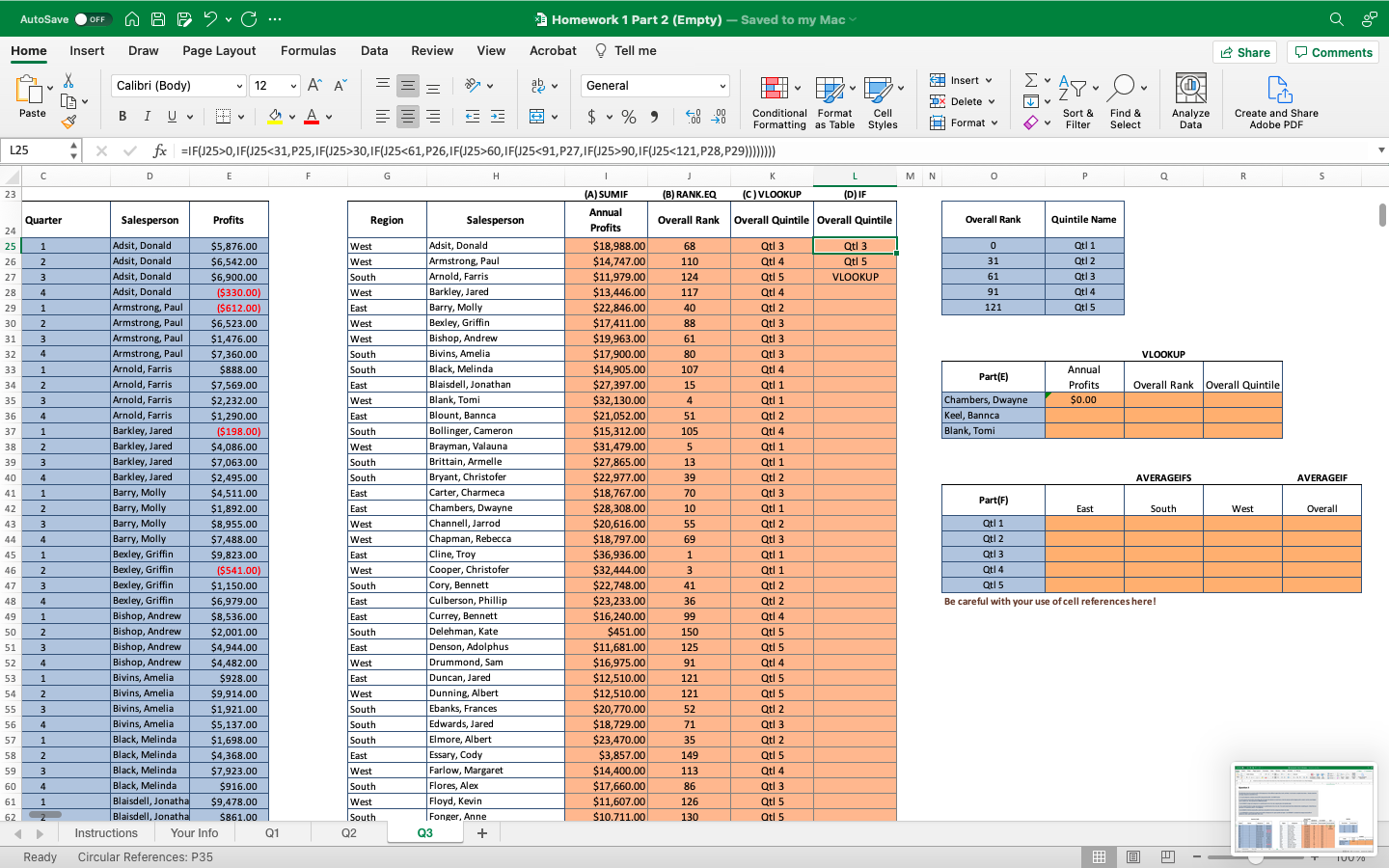Open the Number Format dropdown showing General
This screenshot has width=1389, height=868.
655,85
